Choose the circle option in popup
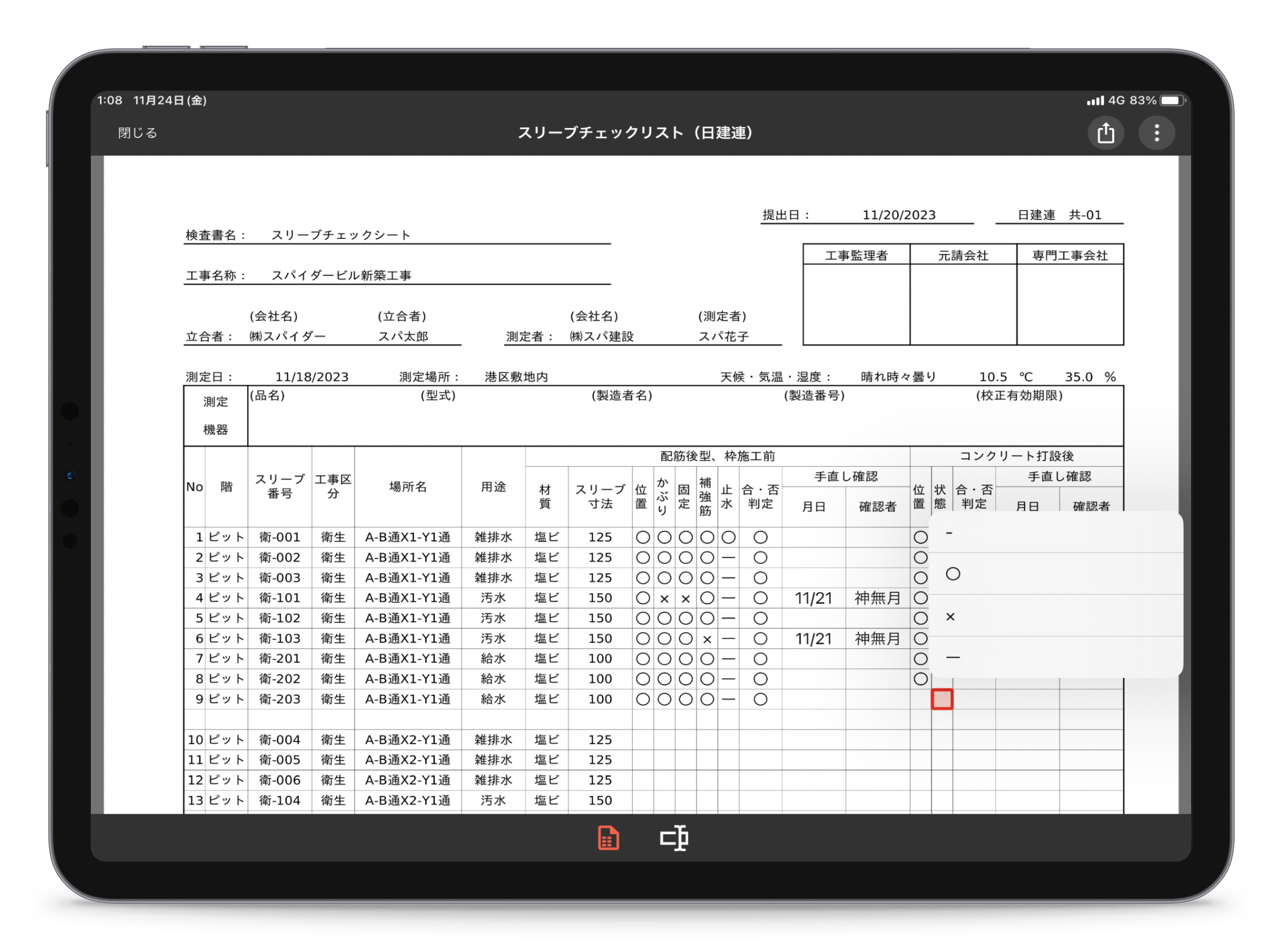1283x952 pixels. click(x=953, y=574)
